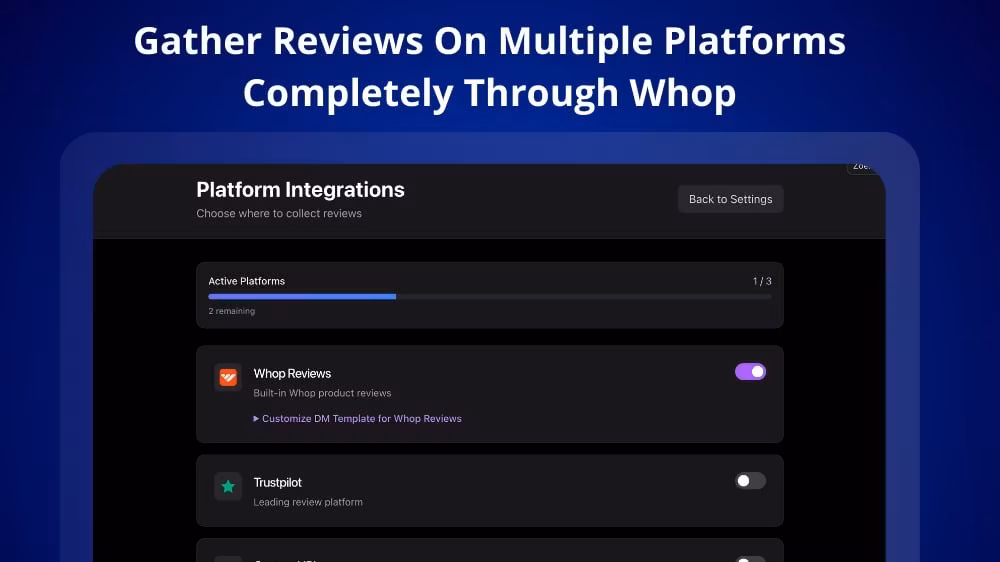Turn on the third platform toggle at bottom
This screenshot has width=1000, height=562.
pos(750,559)
